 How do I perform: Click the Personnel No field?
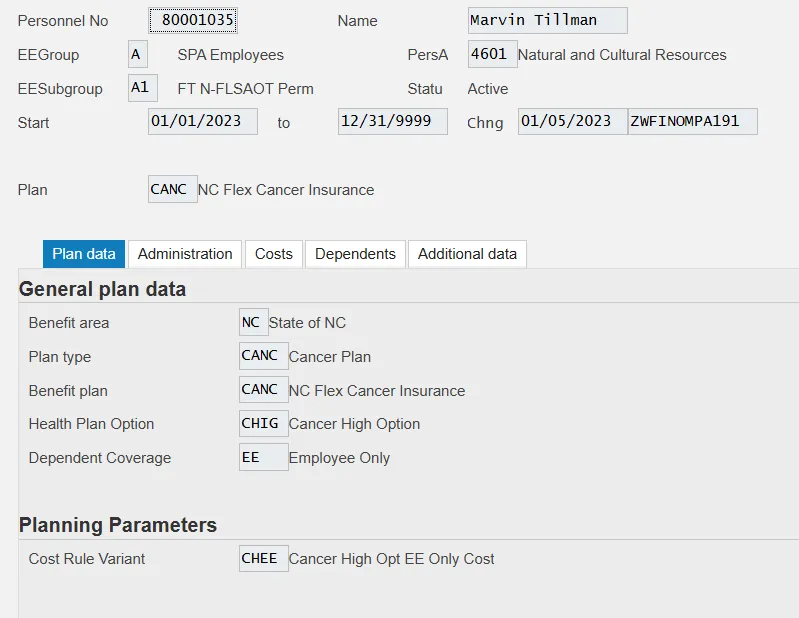(x=193, y=21)
